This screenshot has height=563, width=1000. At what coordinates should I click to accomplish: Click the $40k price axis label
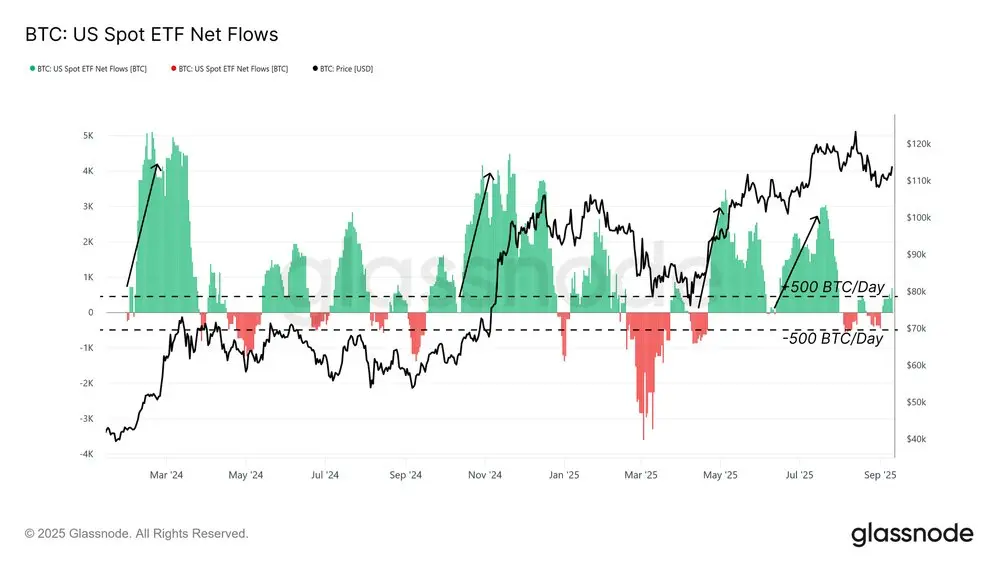coord(916,439)
